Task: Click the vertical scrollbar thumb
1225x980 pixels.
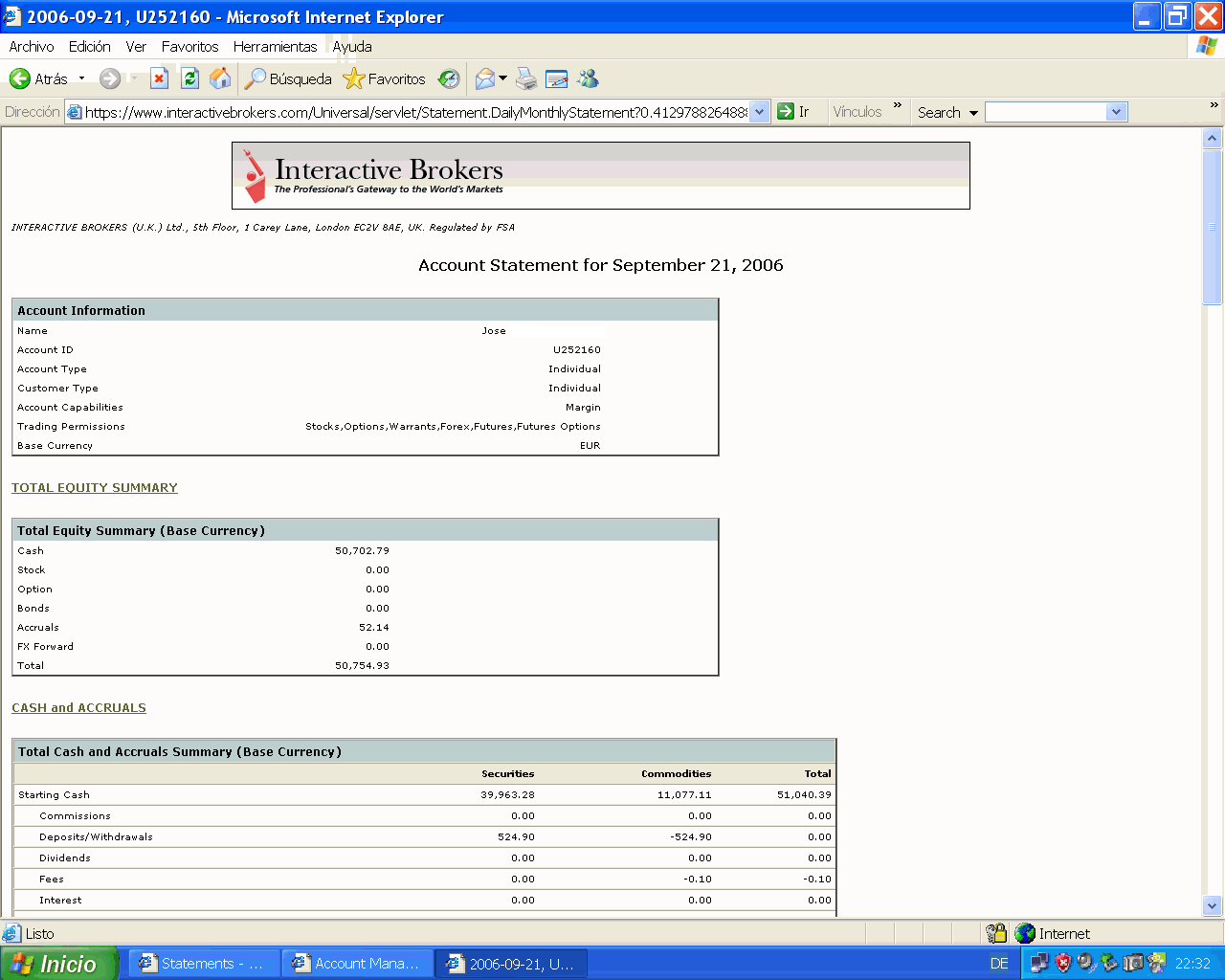Action: pyautogui.click(x=1213, y=227)
